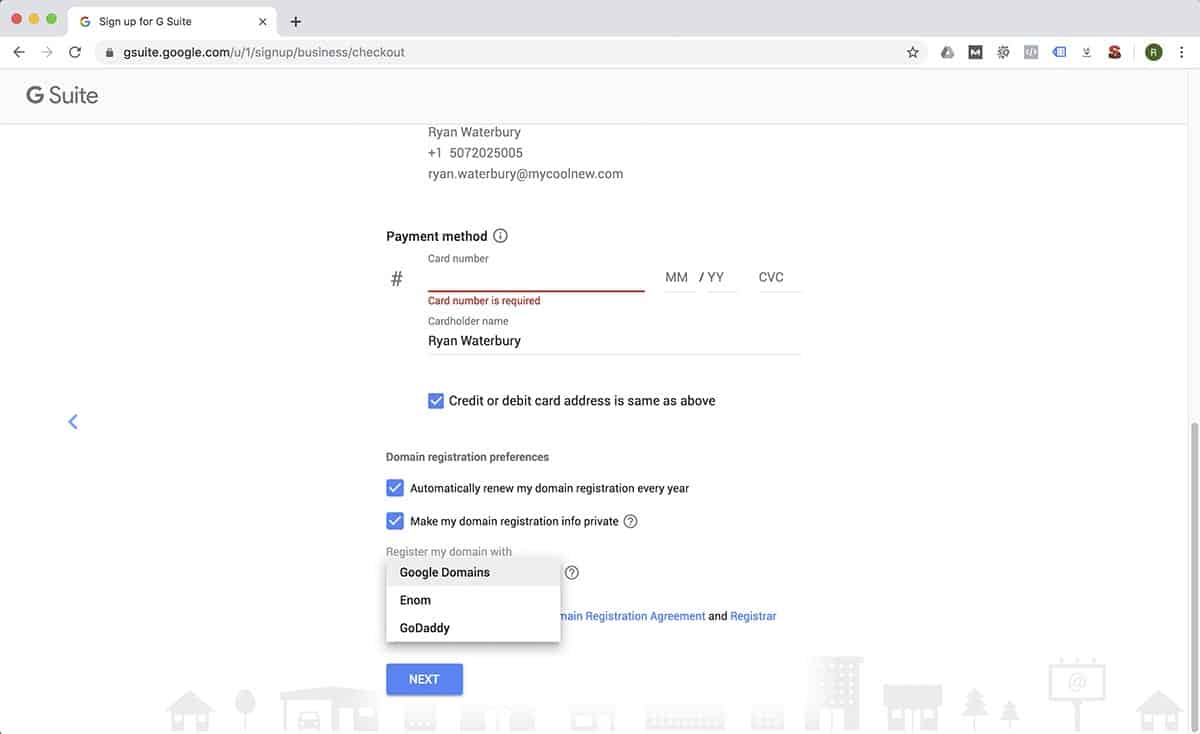This screenshot has height=734, width=1200.
Task: Open the Google Drive extension icon
Action: click(x=947, y=52)
